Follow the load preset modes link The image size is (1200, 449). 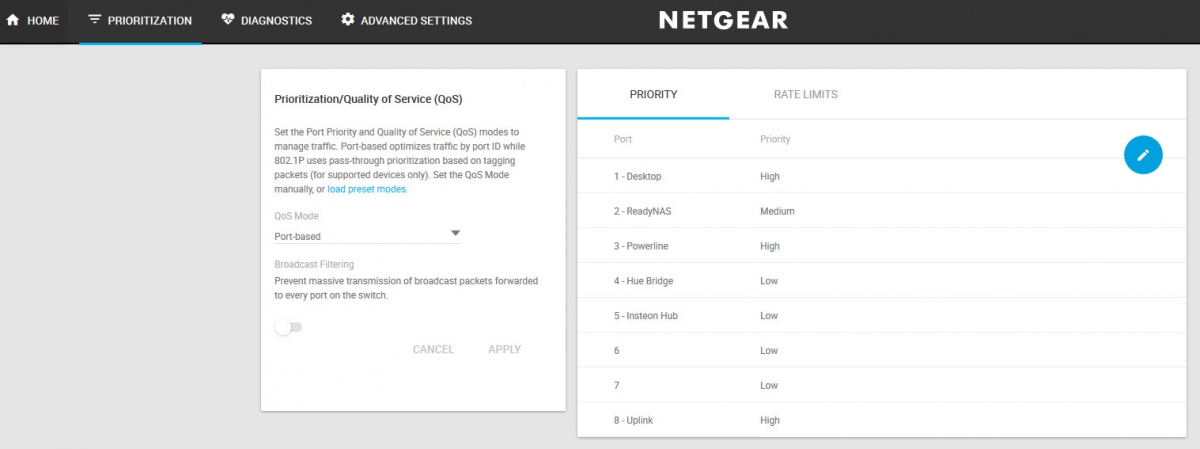367,189
